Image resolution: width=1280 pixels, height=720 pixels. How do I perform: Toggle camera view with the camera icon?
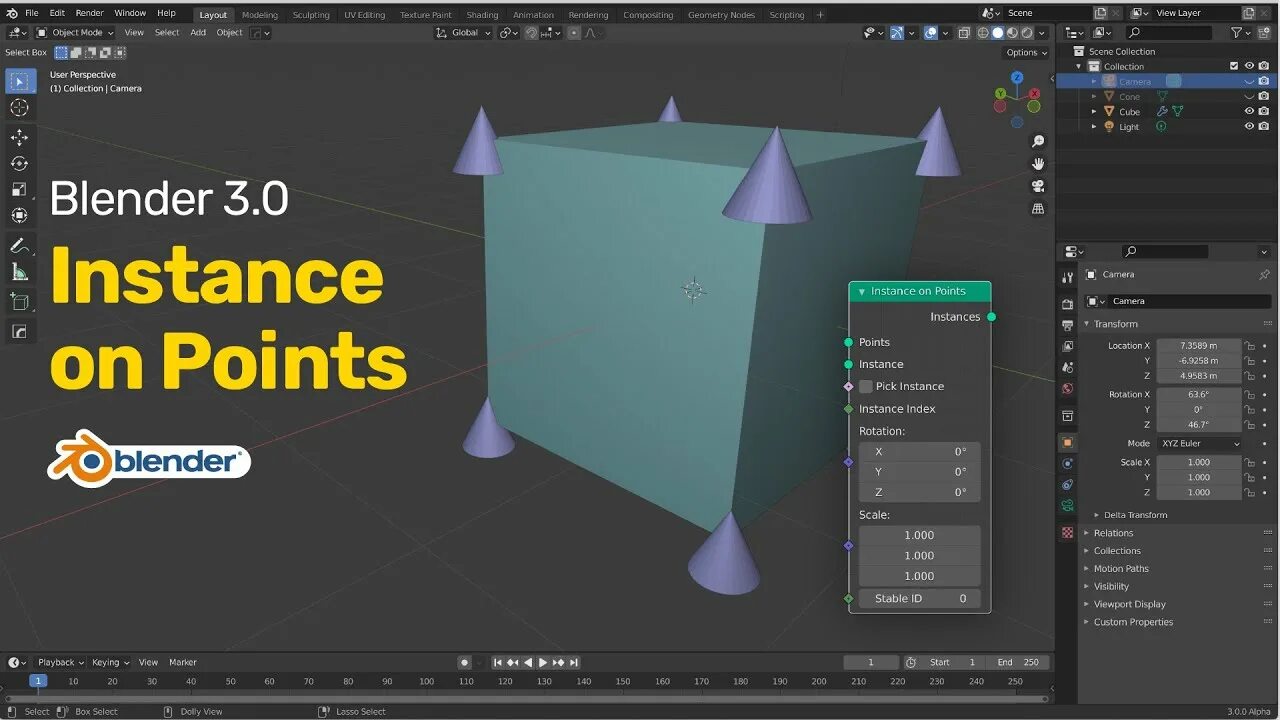click(1038, 186)
